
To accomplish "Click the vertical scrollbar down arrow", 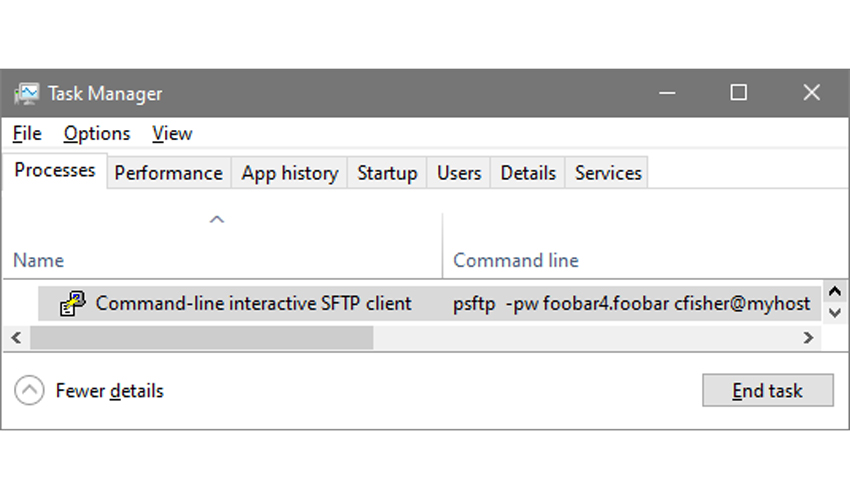I will point(835,313).
